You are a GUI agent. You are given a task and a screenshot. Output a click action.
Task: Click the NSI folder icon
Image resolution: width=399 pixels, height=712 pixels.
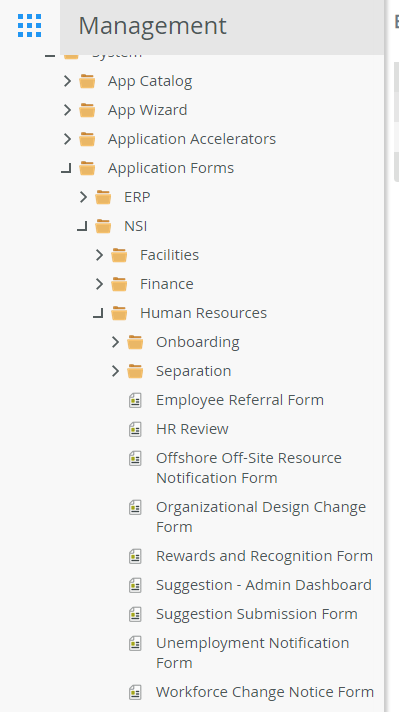(103, 226)
